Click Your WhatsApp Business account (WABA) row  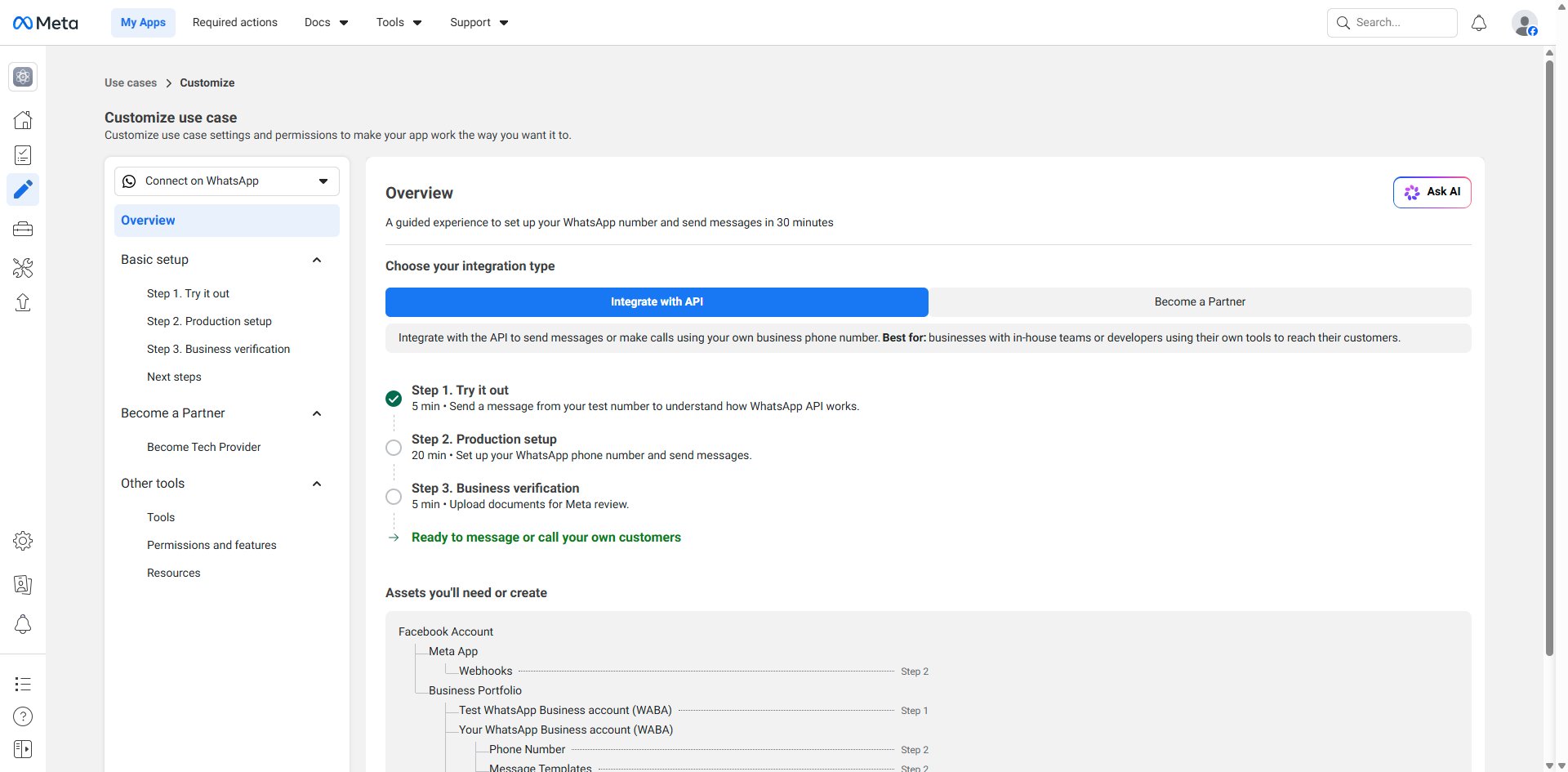pos(566,730)
